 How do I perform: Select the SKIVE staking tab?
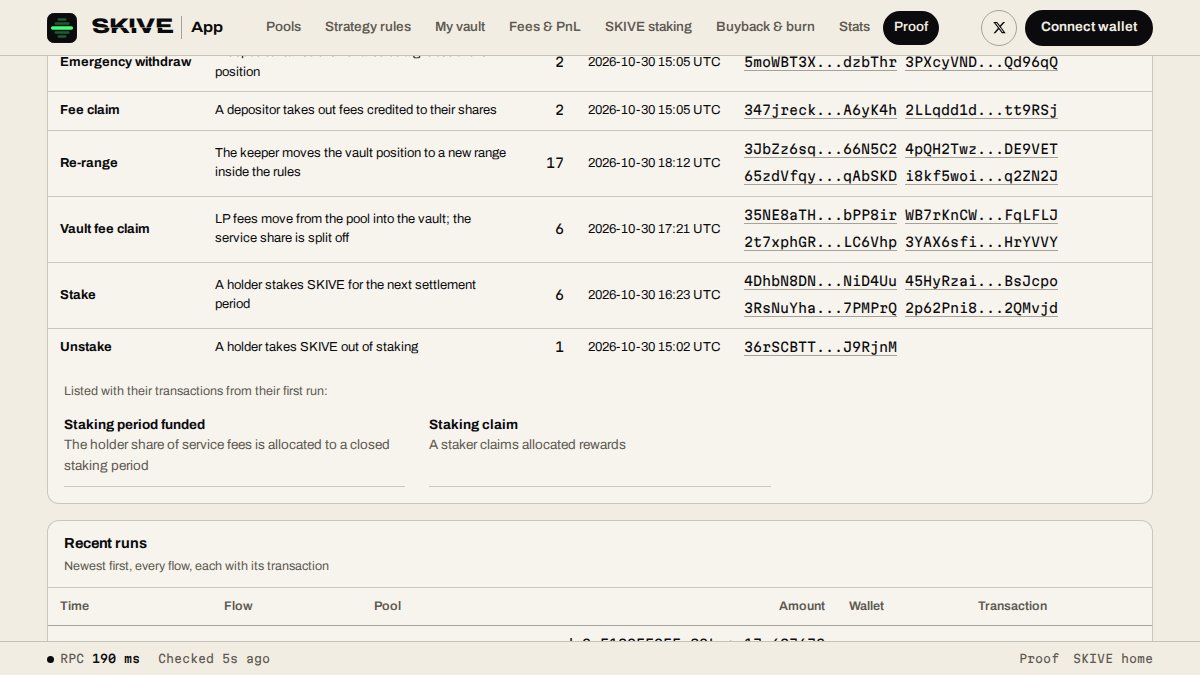(648, 27)
